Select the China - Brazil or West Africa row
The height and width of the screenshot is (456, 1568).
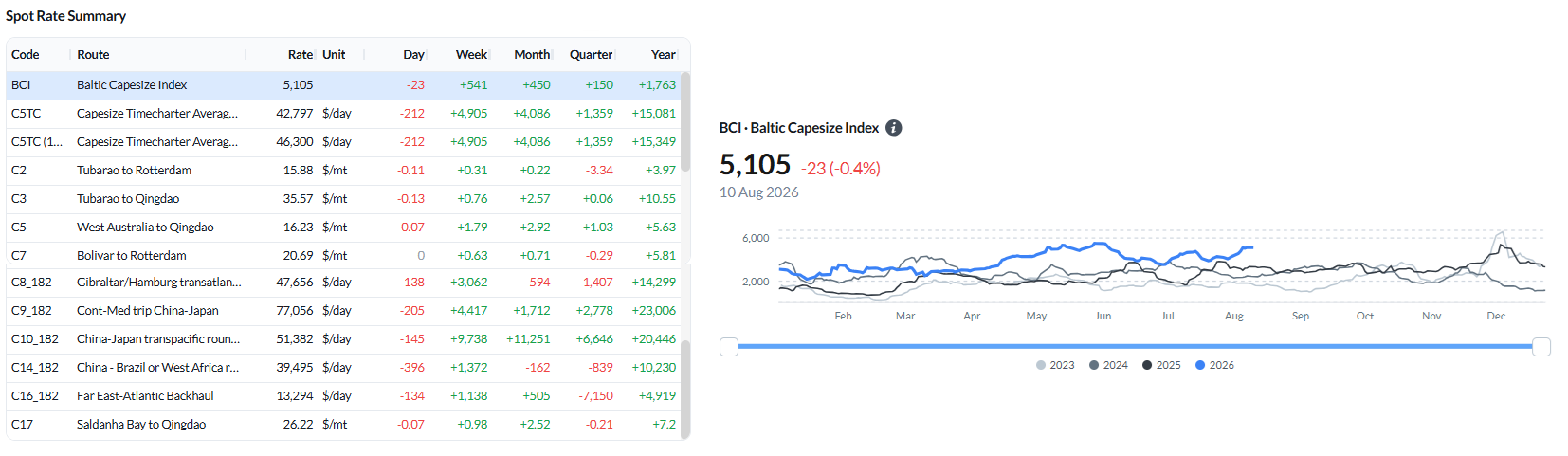(343, 368)
